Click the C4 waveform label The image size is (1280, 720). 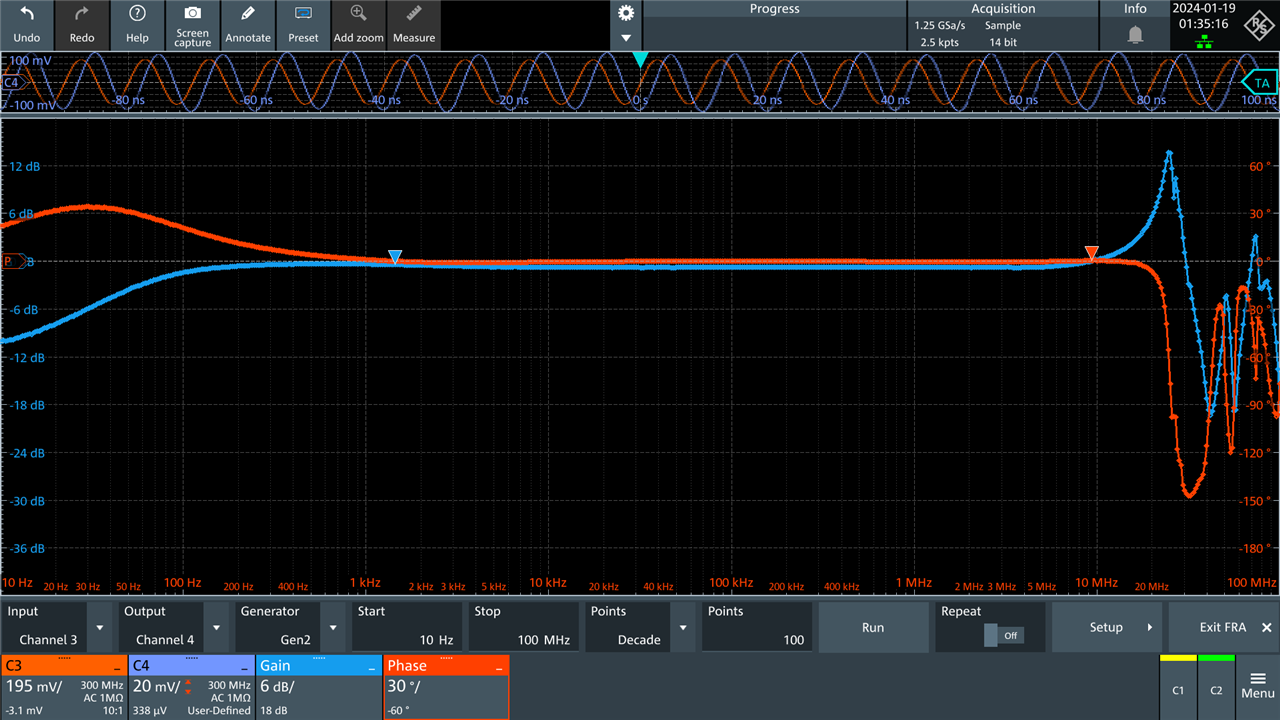(x=12, y=83)
